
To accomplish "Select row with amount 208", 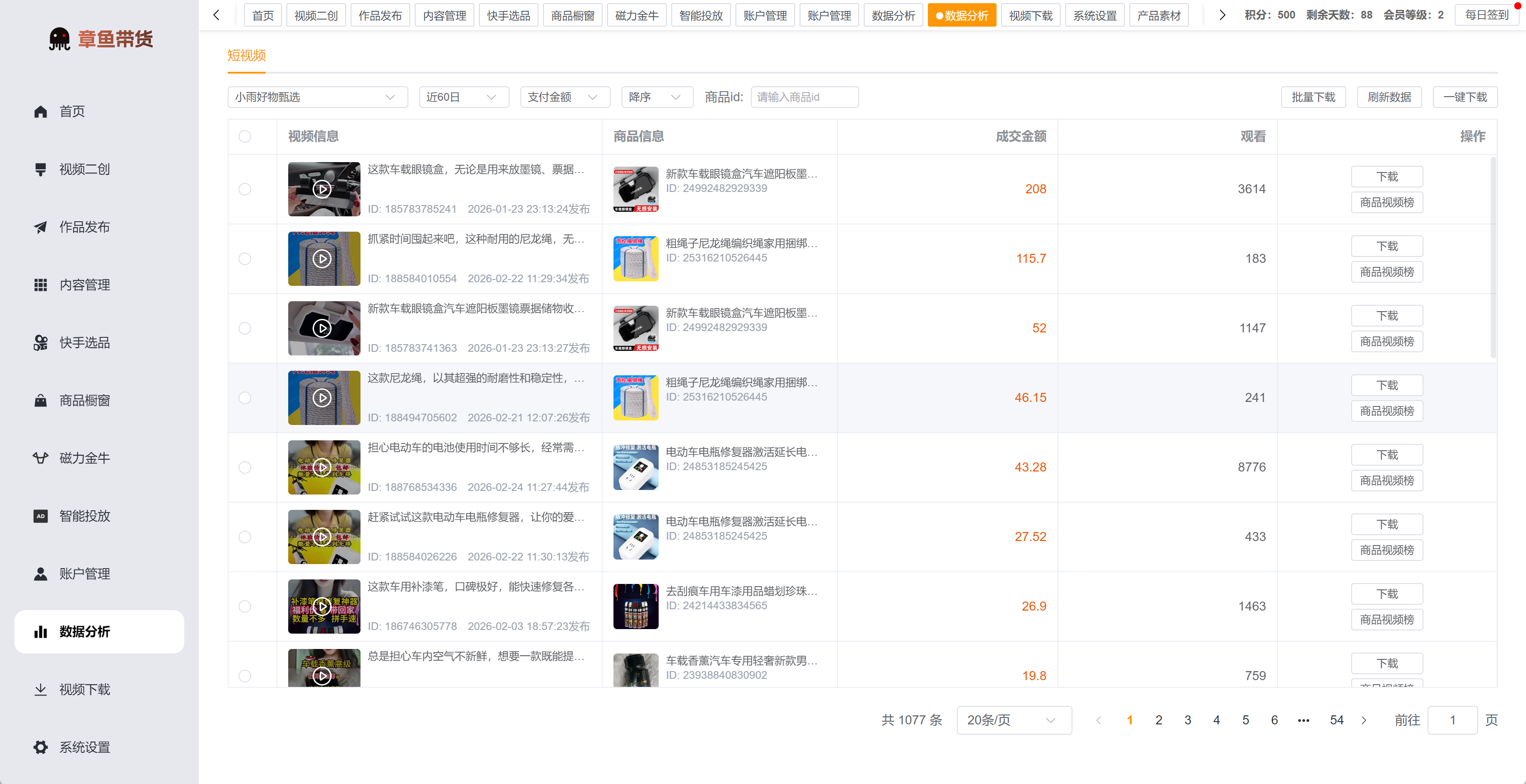I will [x=245, y=190].
